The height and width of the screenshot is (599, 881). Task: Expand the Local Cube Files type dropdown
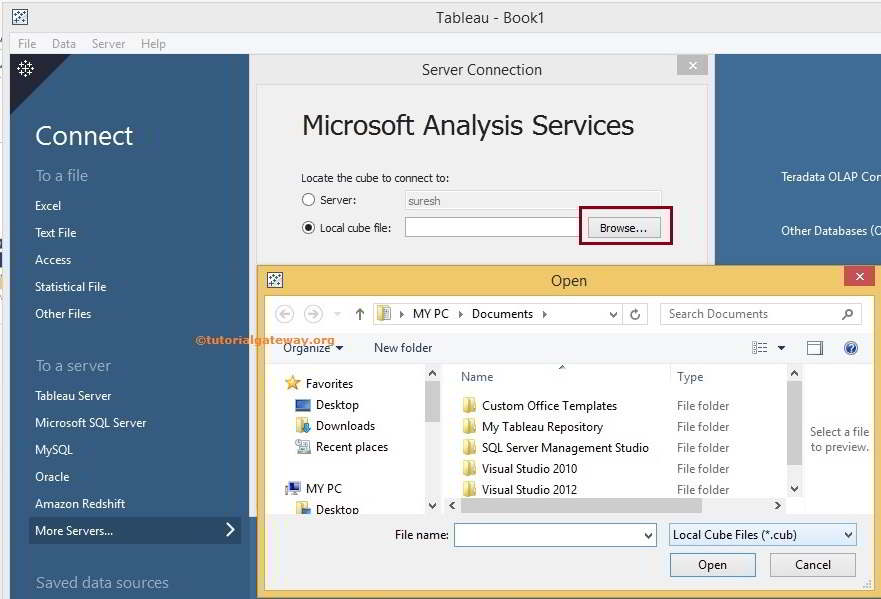click(x=848, y=535)
